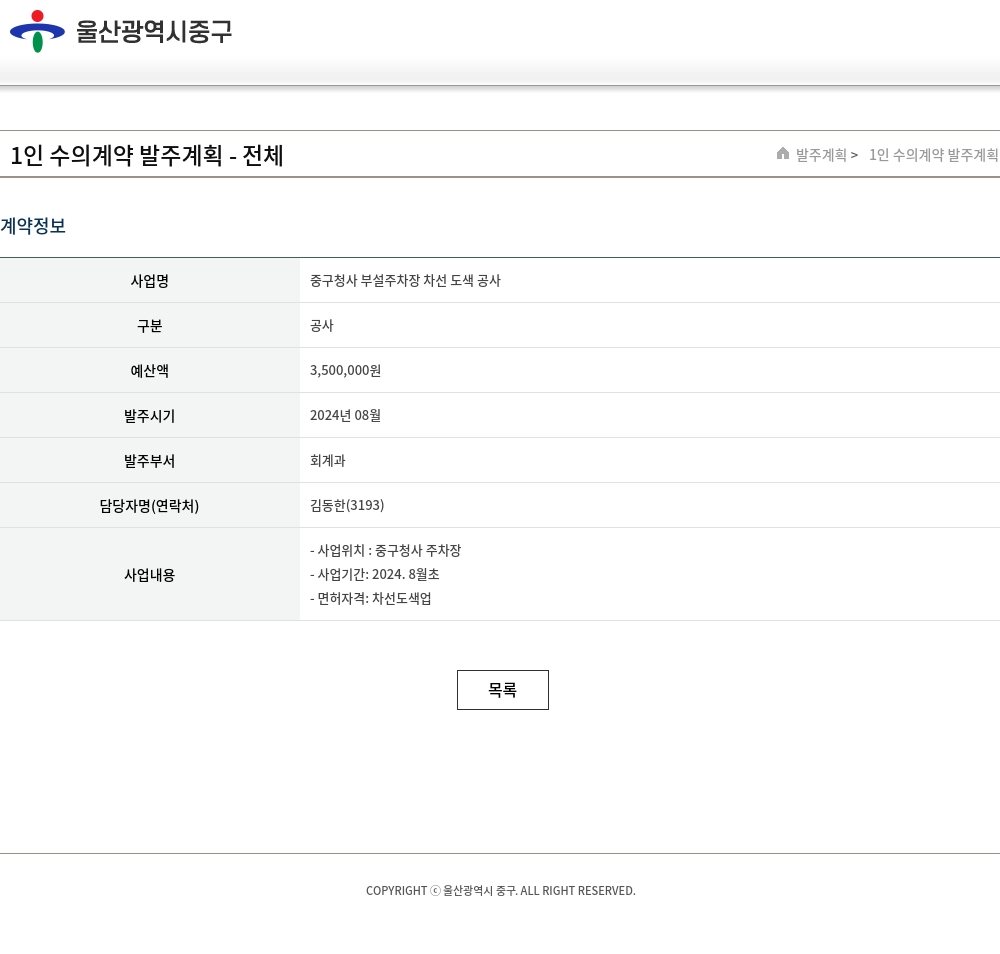Click the 발주시기 label cell
This screenshot has width=1000, height=954.
tap(150, 416)
